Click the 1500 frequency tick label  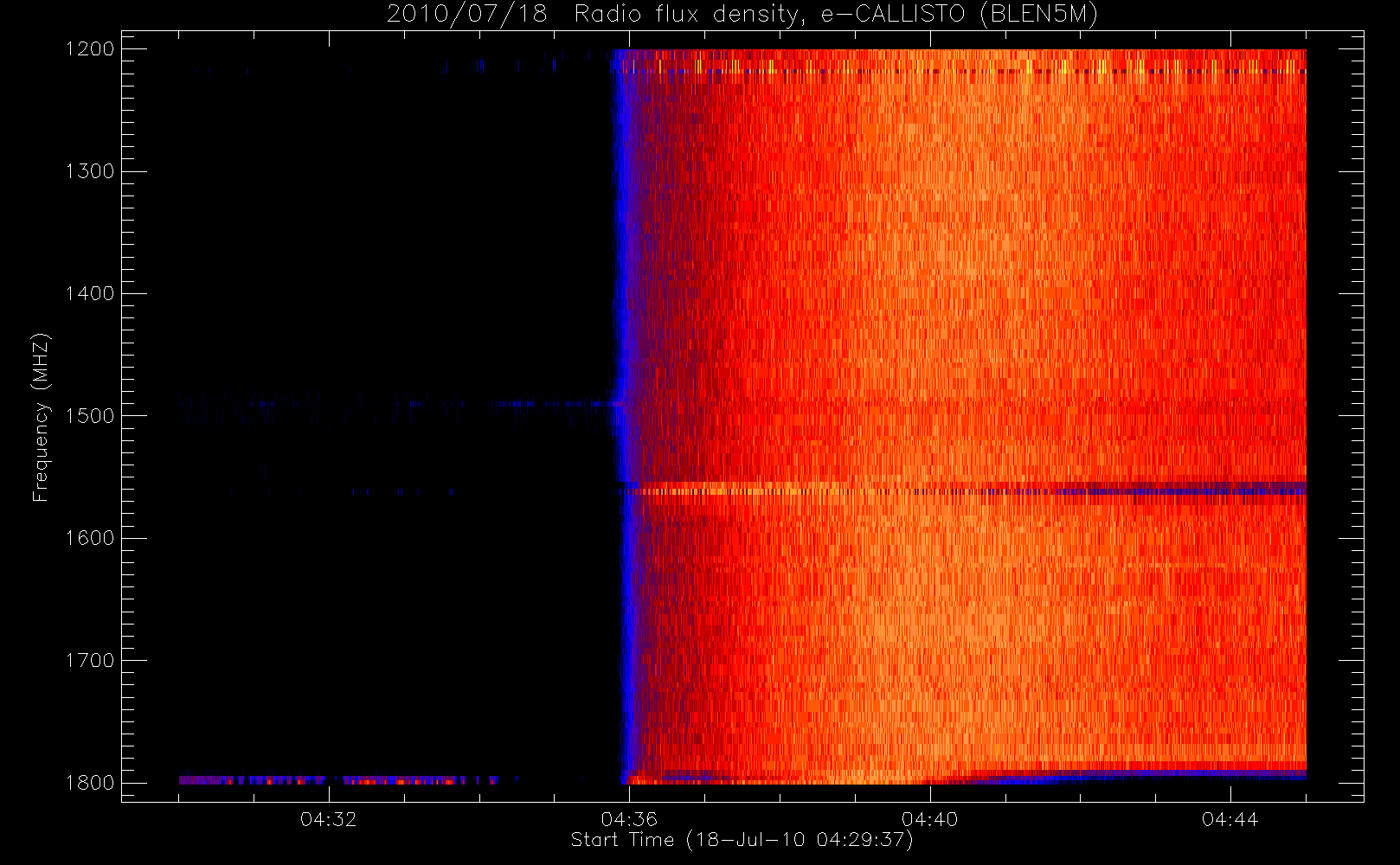90,416
